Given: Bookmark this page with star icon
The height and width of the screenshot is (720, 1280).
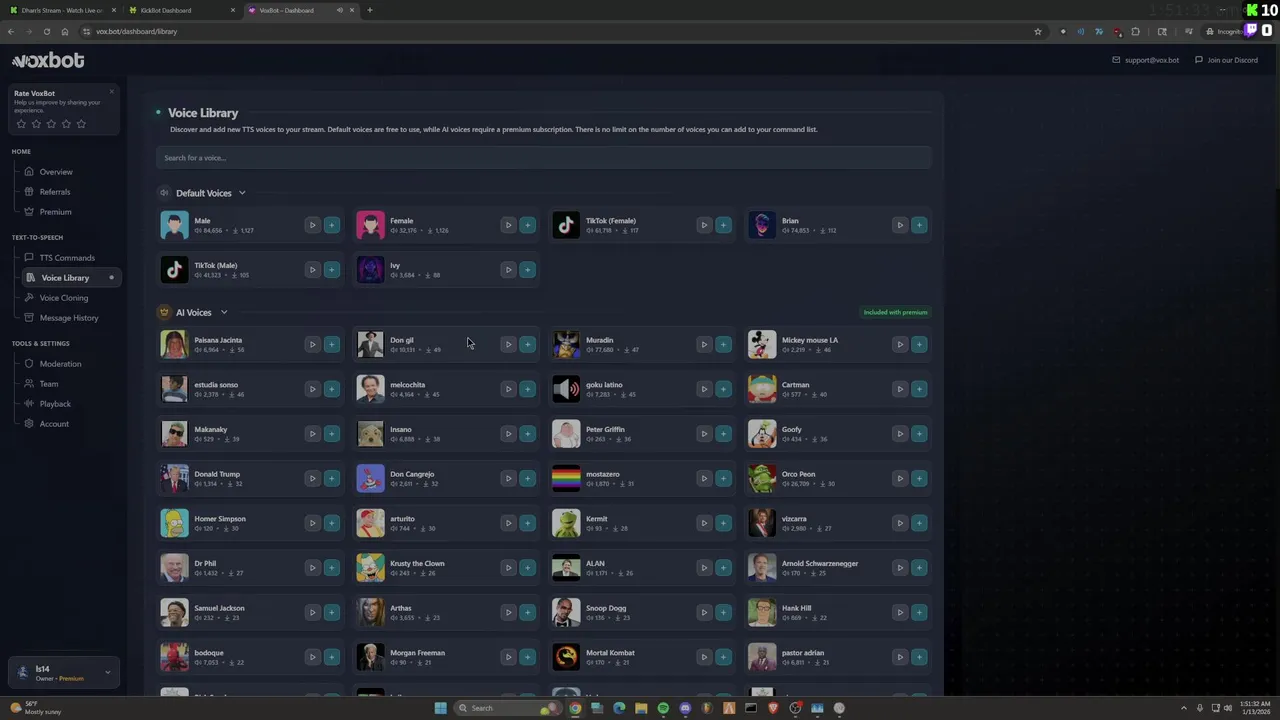Looking at the screenshot, I should coord(1037,31).
